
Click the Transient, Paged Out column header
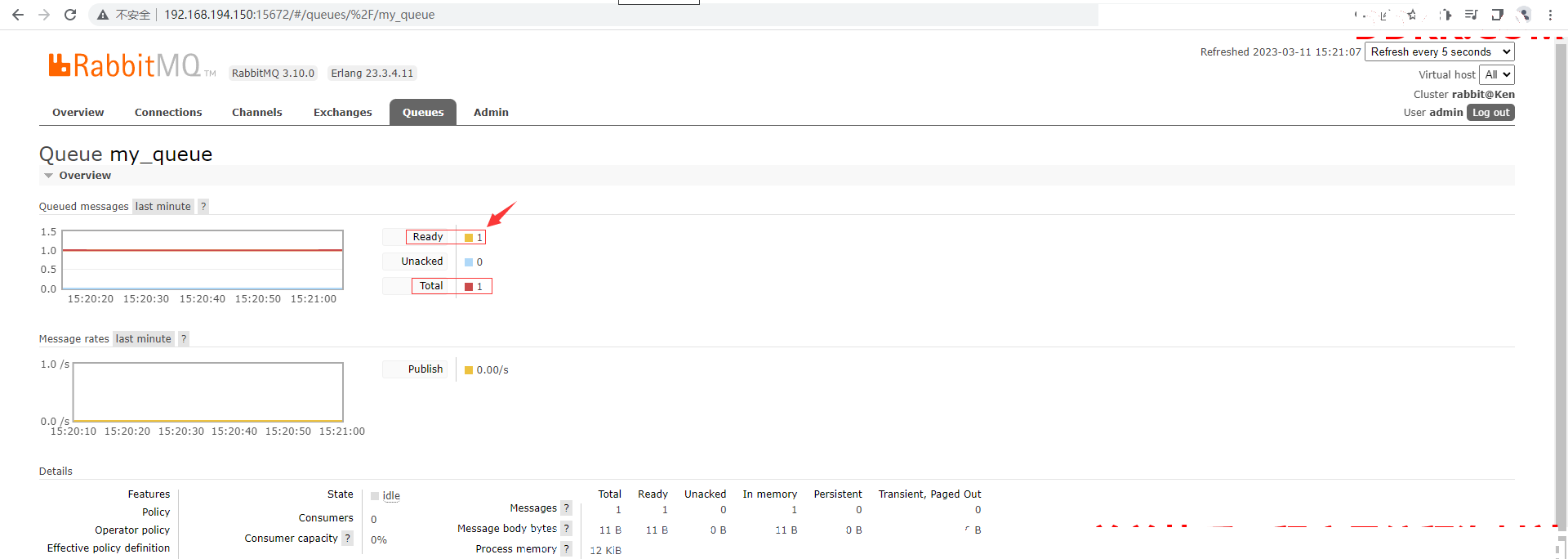(x=929, y=494)
